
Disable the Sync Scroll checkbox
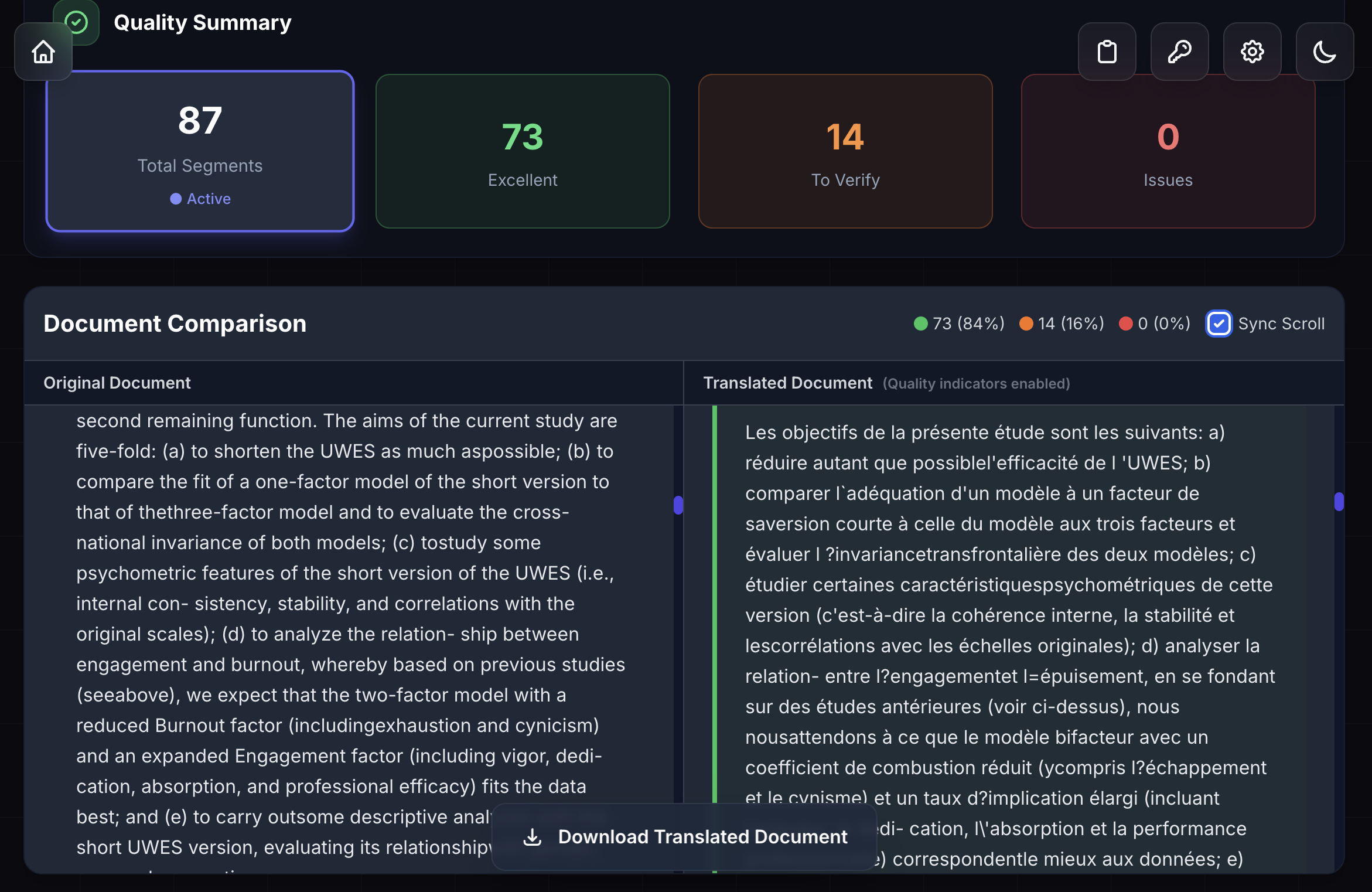[x=1219, y=324]
